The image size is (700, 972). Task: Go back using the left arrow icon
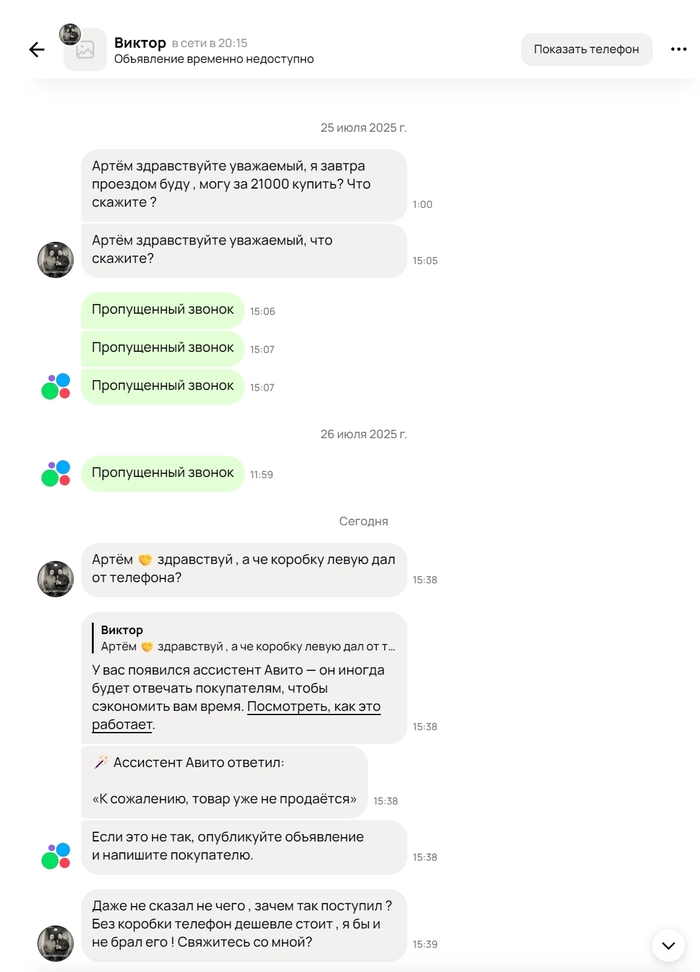[x=37, y=50]
